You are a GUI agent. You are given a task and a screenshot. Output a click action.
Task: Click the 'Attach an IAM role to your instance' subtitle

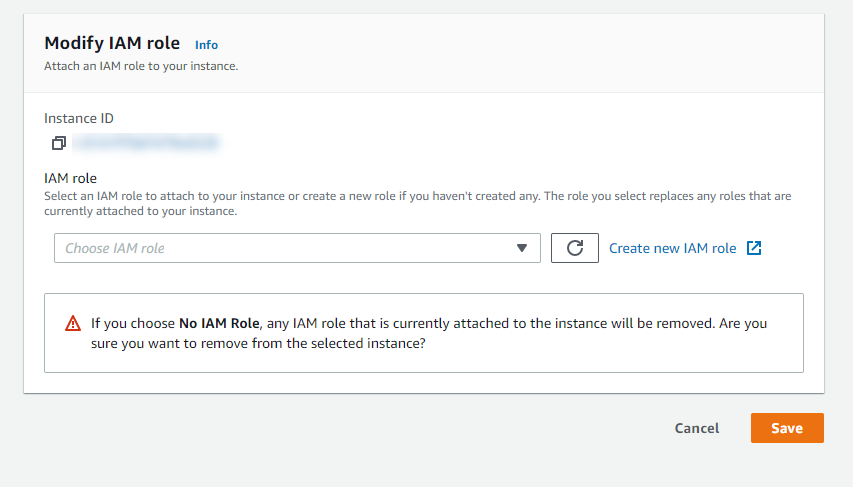click(x=140, y=66)
